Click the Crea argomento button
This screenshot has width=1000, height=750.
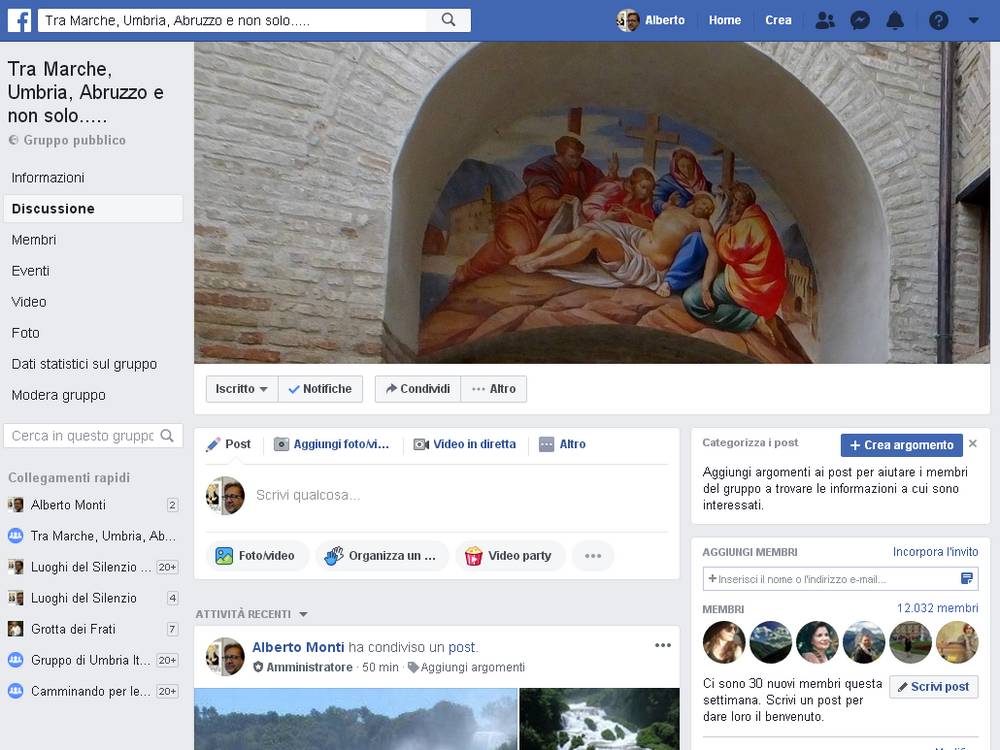pos(901,445)
